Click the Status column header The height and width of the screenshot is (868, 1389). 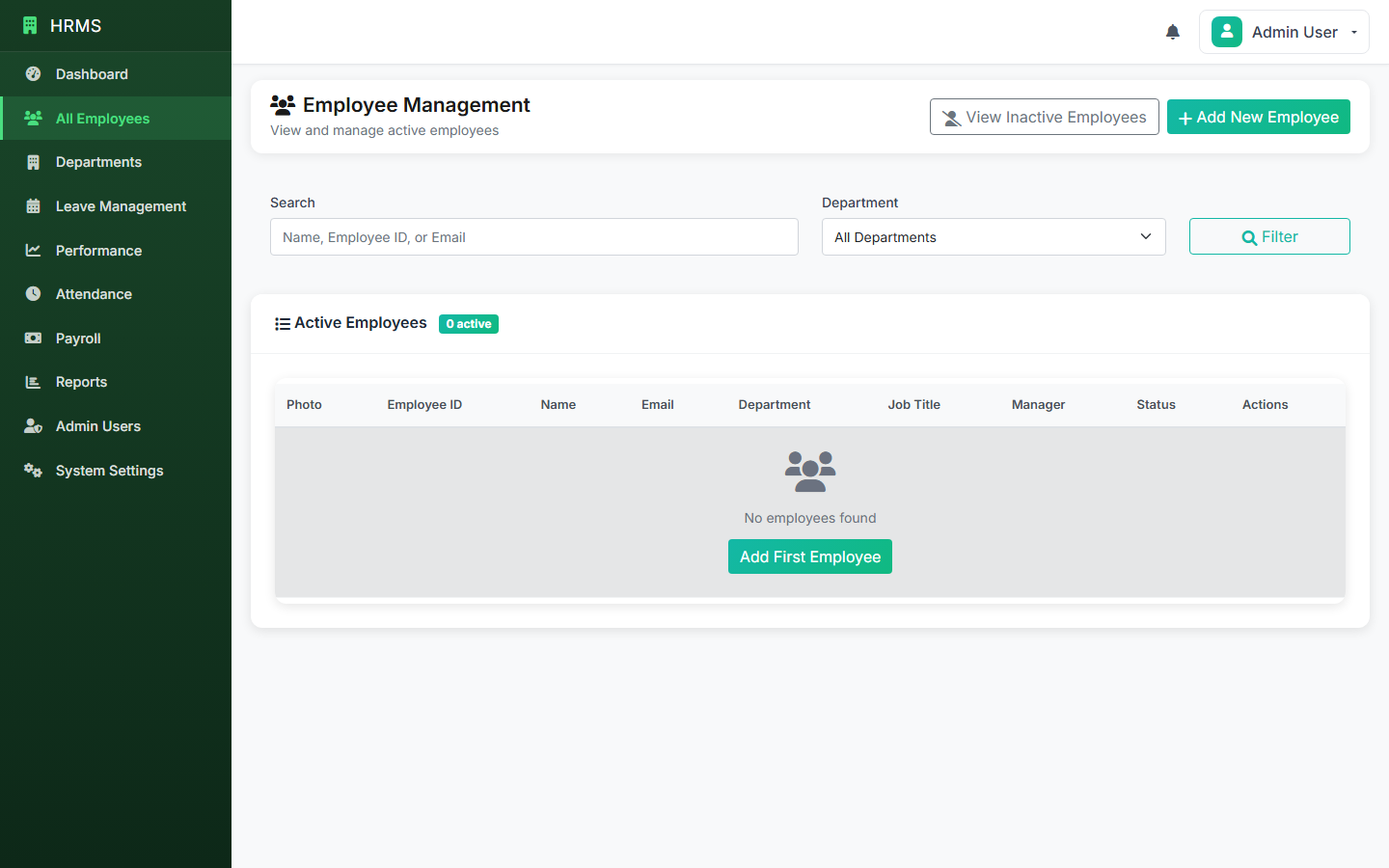coord(1157,405)
